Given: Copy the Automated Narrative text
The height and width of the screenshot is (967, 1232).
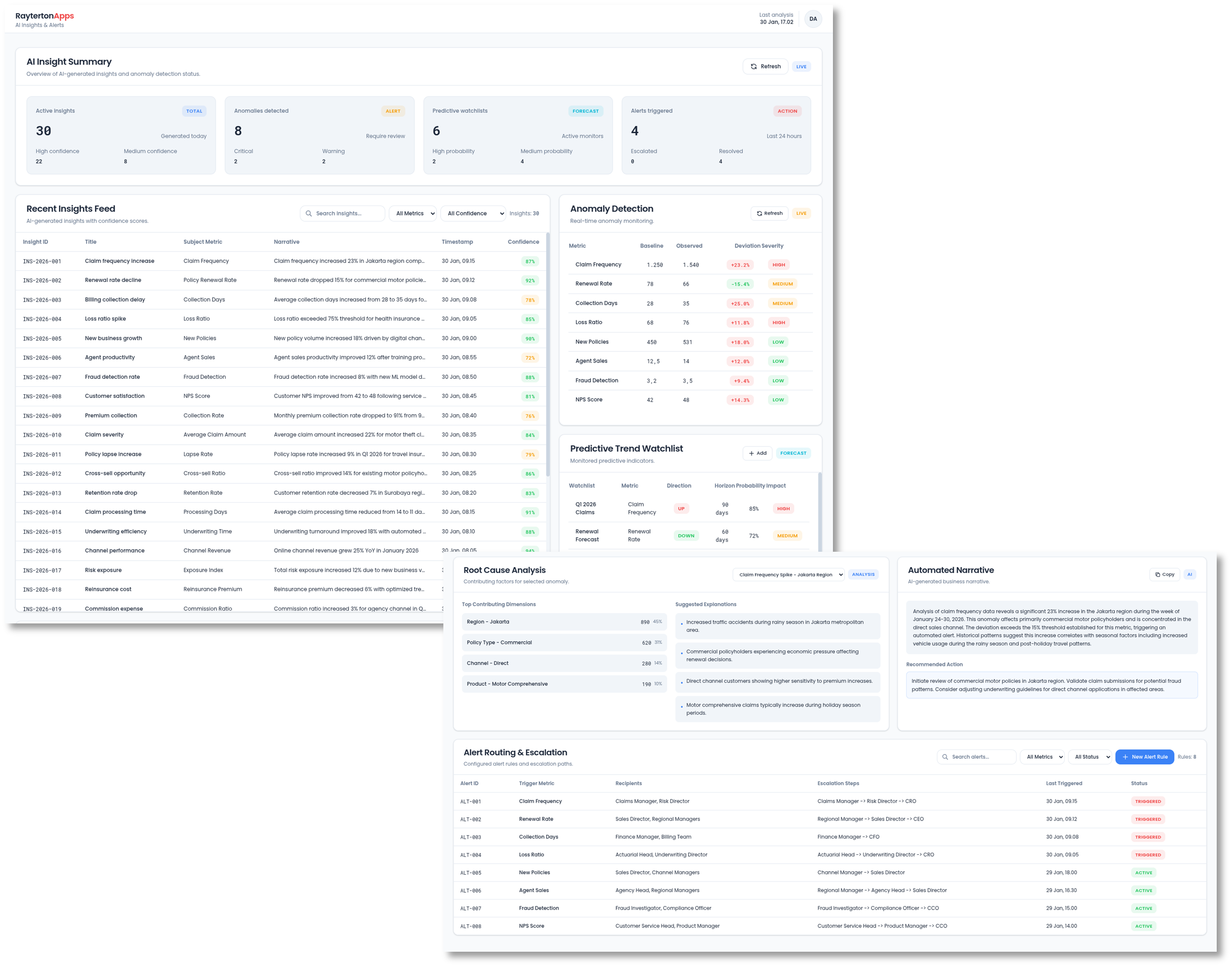Looking at the screenshot, I should (1165, 574).
